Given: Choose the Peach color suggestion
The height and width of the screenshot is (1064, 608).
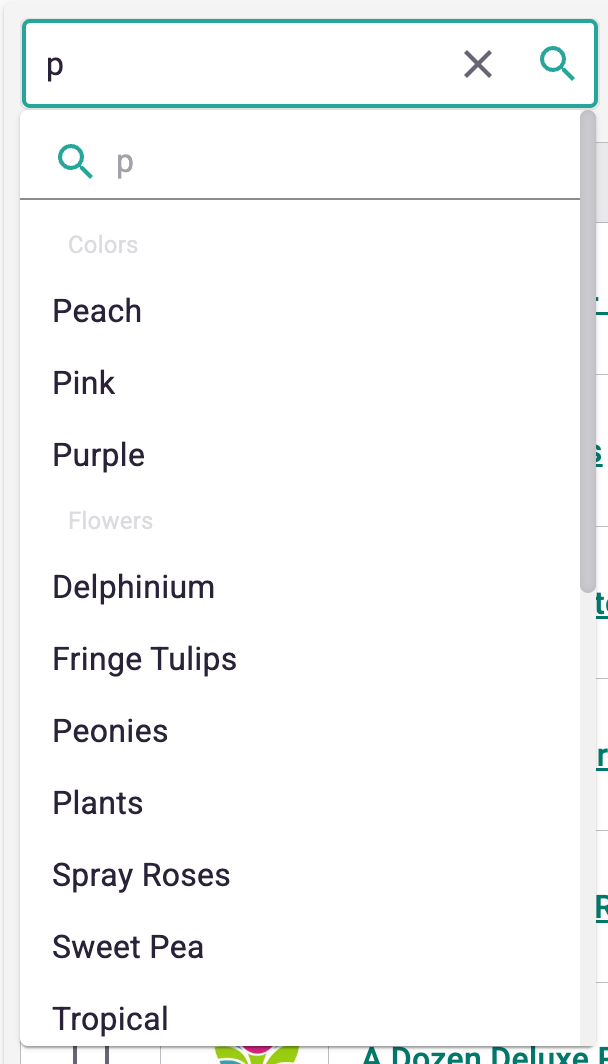Looking at the screenshot, I should (300, 311).
